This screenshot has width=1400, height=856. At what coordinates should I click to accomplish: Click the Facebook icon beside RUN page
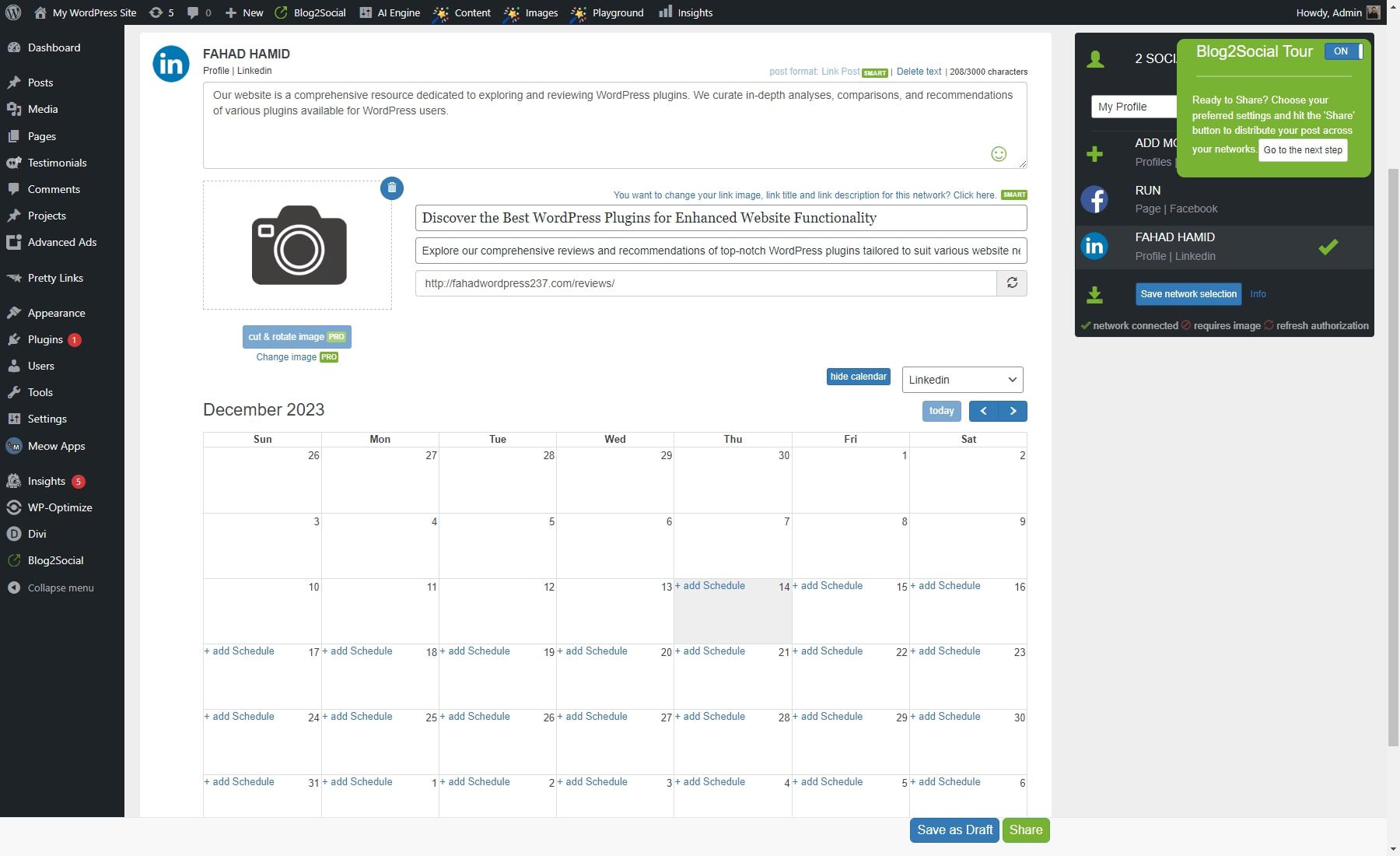[x=1095, y=199]
